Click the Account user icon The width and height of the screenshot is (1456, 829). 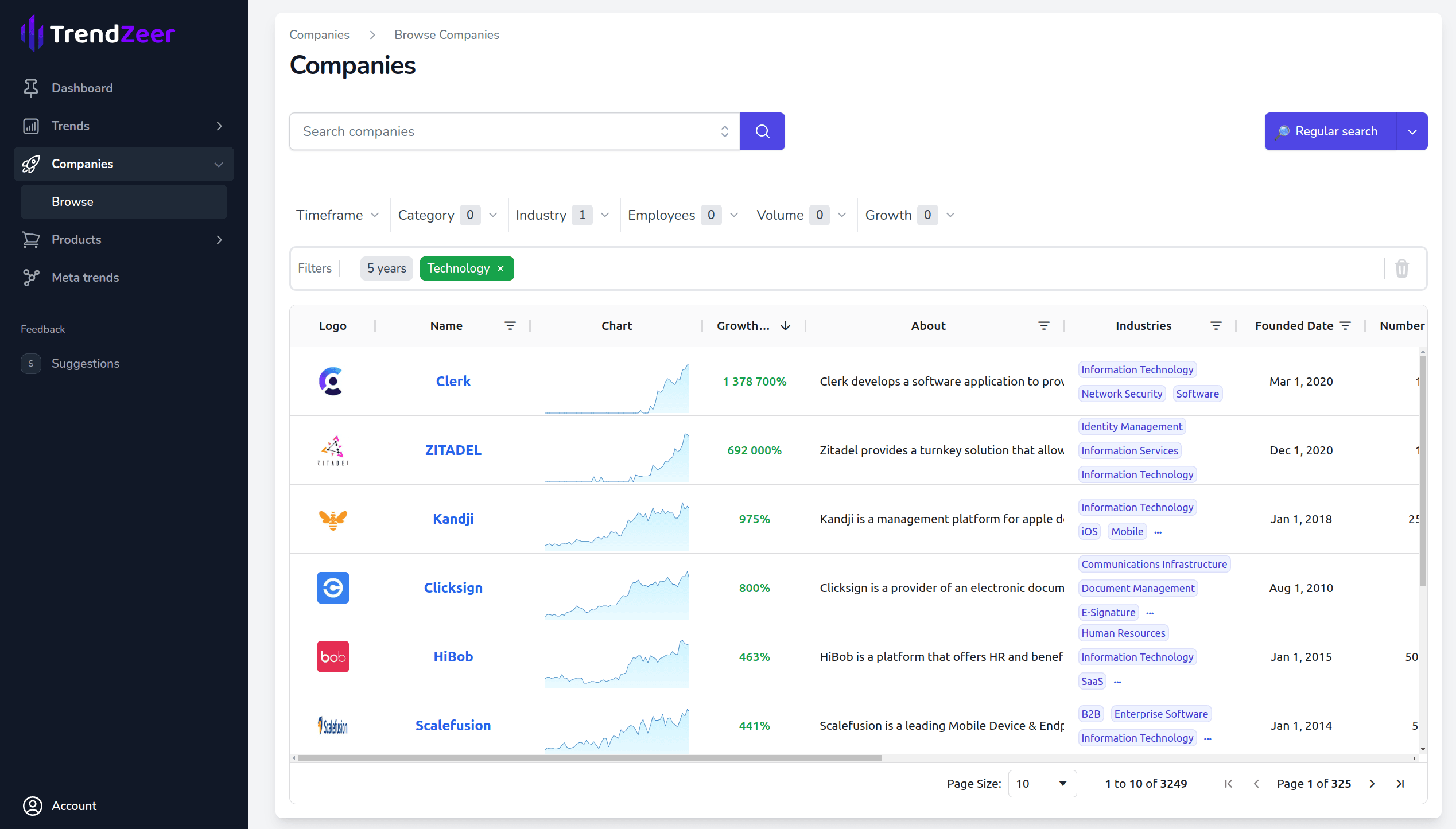click(x=32, y=805)
